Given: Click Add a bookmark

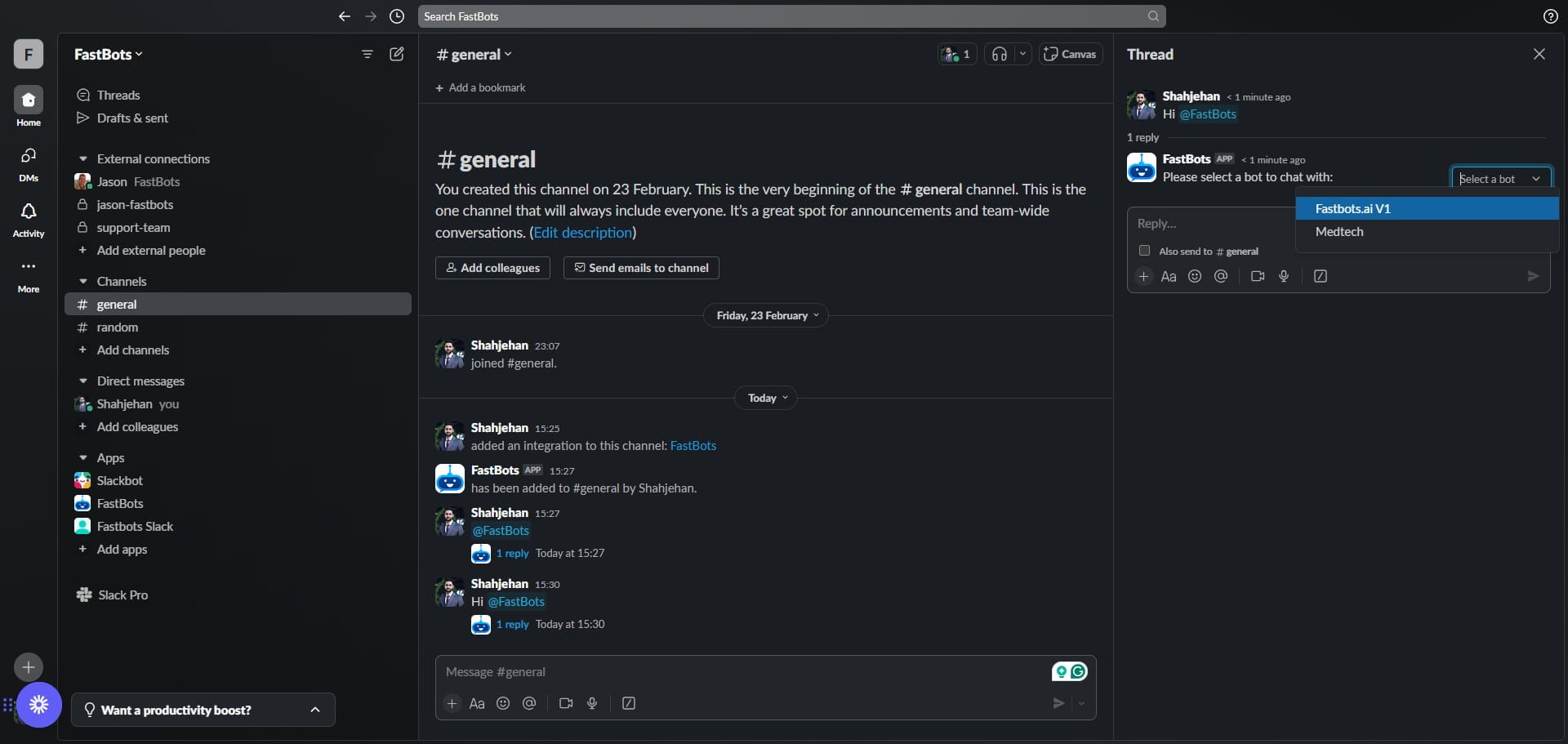Looking at the screenshot, I should click(480, 87).
